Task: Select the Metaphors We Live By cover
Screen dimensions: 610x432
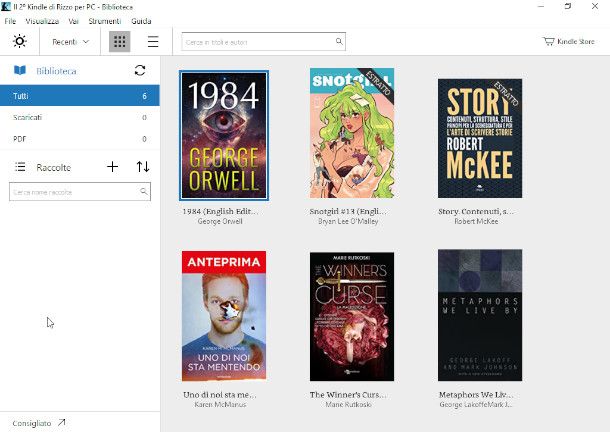Action: [x=480, y=315]
